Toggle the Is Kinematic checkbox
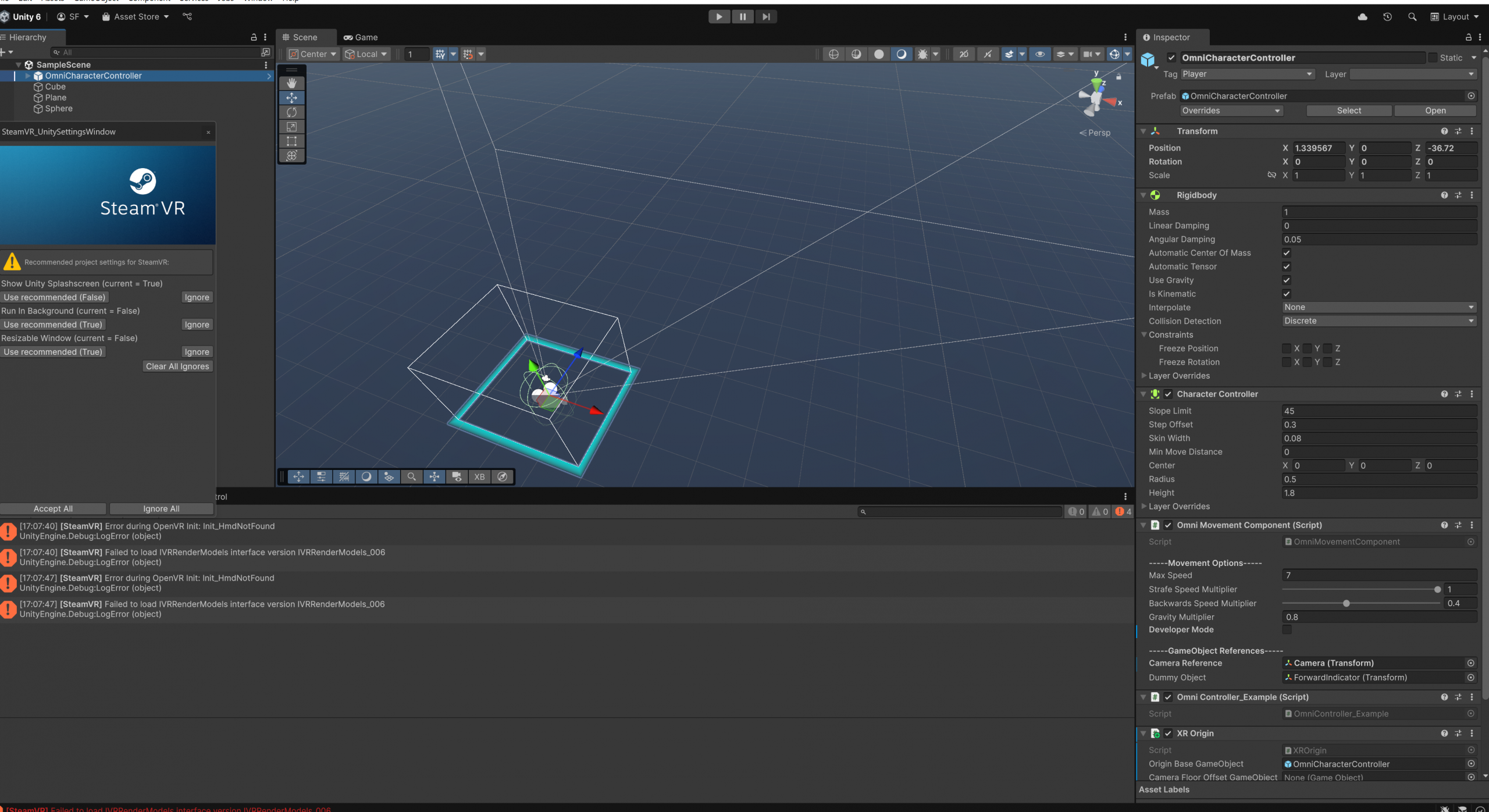 tap(1287, 294)
